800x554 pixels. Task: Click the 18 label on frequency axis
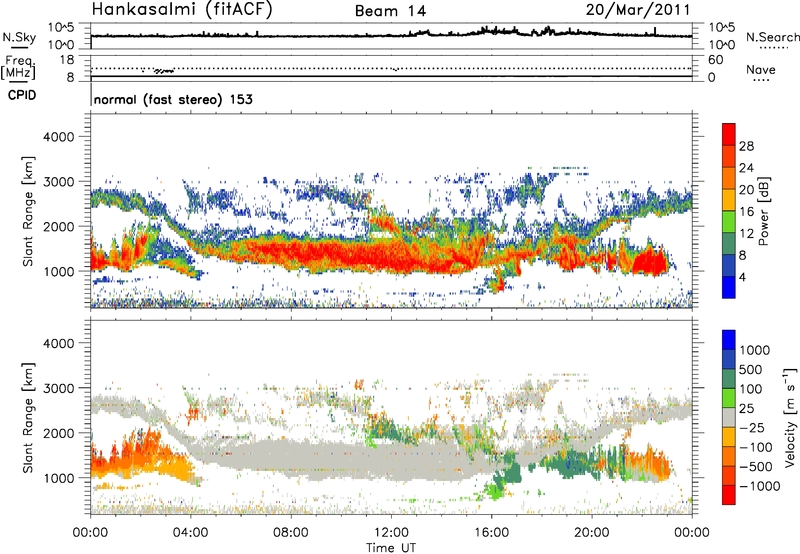tap(67, 60)
